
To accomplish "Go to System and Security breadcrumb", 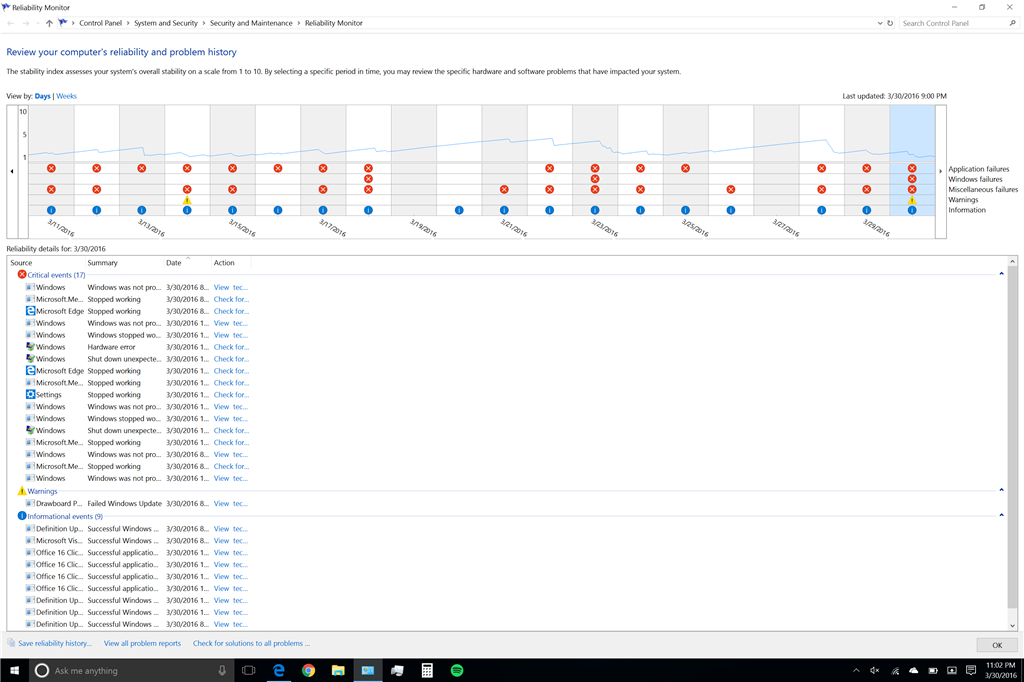I will (x=166, y=23).
